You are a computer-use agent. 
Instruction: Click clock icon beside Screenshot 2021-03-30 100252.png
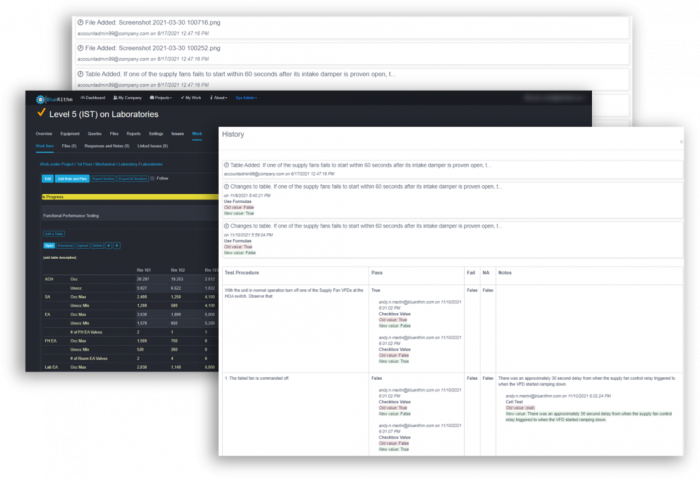[x=80, y=48]
